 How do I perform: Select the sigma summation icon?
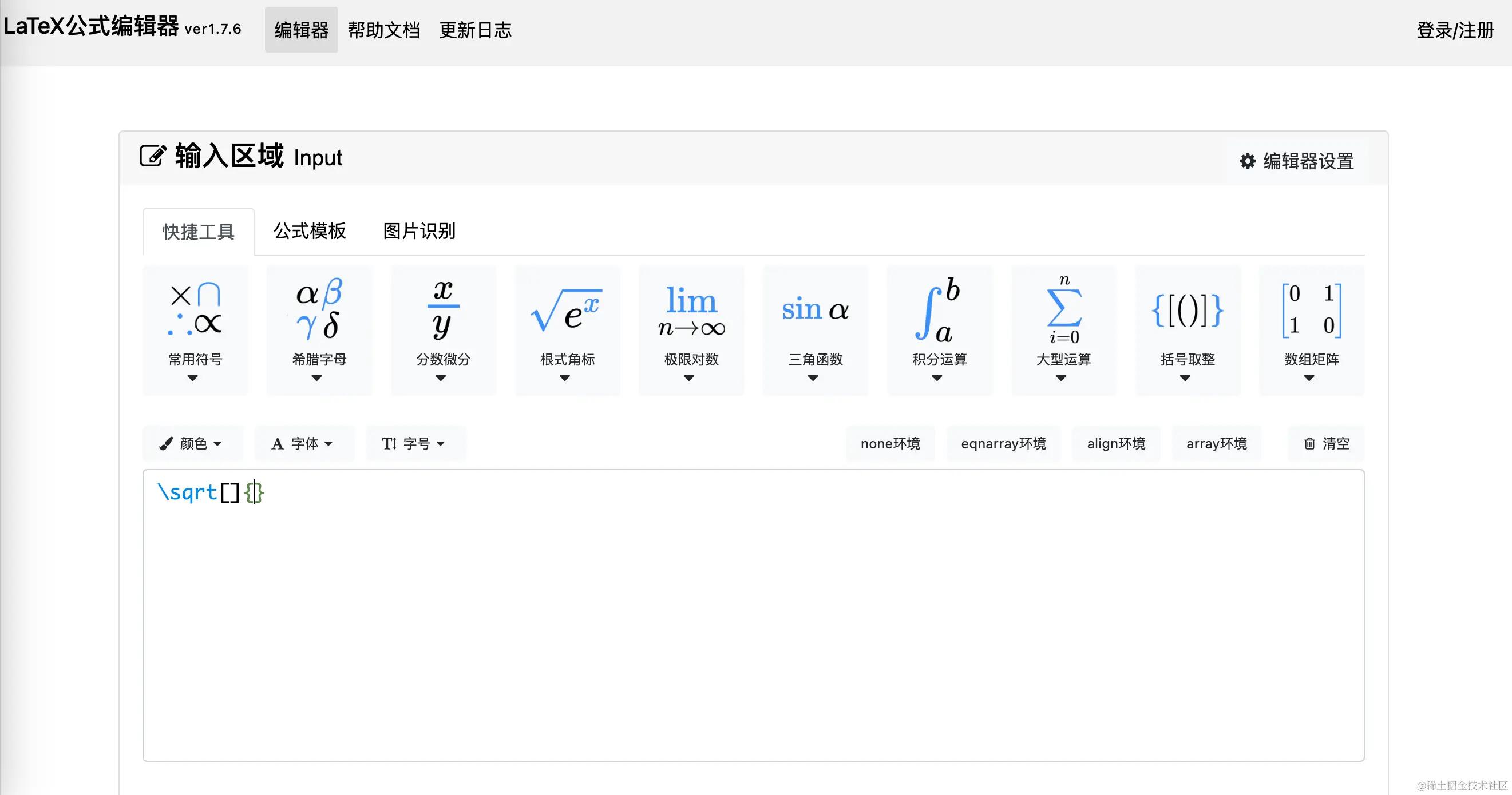tap(1063, 309)
